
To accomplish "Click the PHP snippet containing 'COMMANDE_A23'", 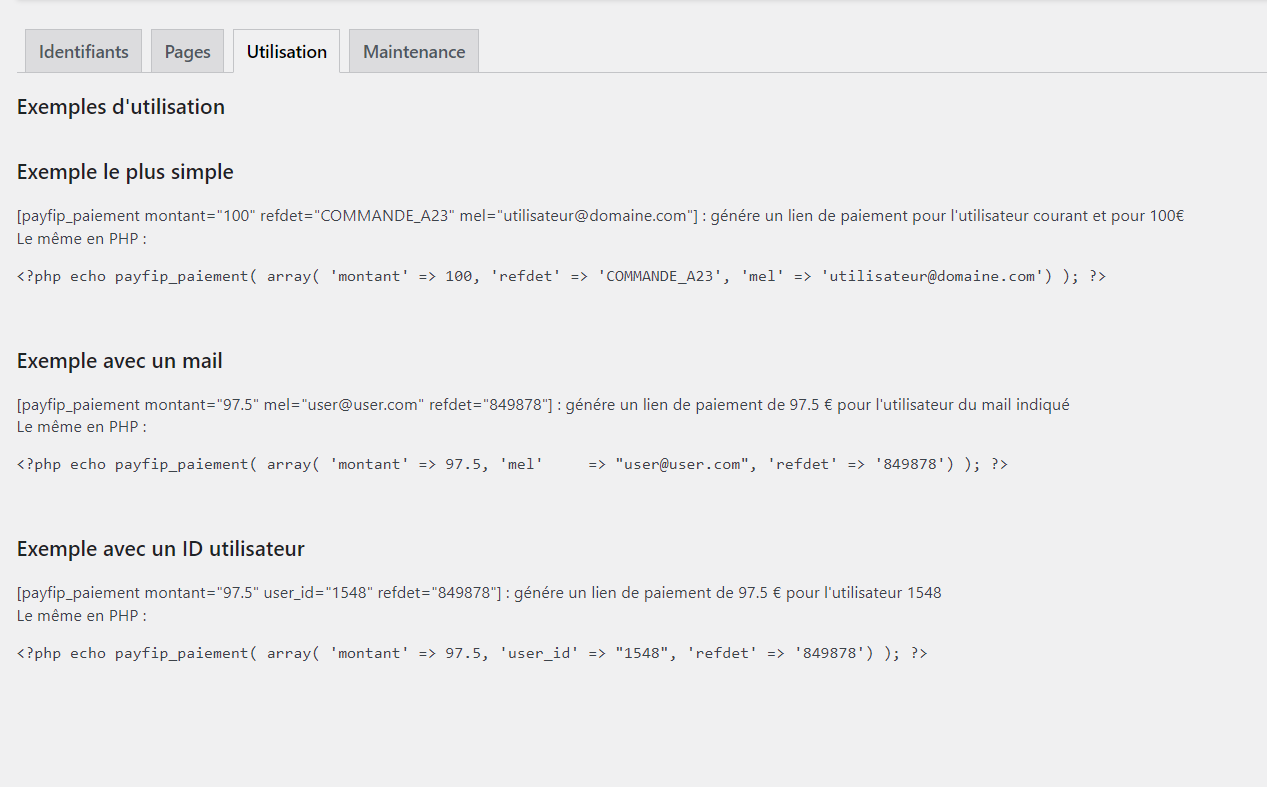I will point(561,277).
